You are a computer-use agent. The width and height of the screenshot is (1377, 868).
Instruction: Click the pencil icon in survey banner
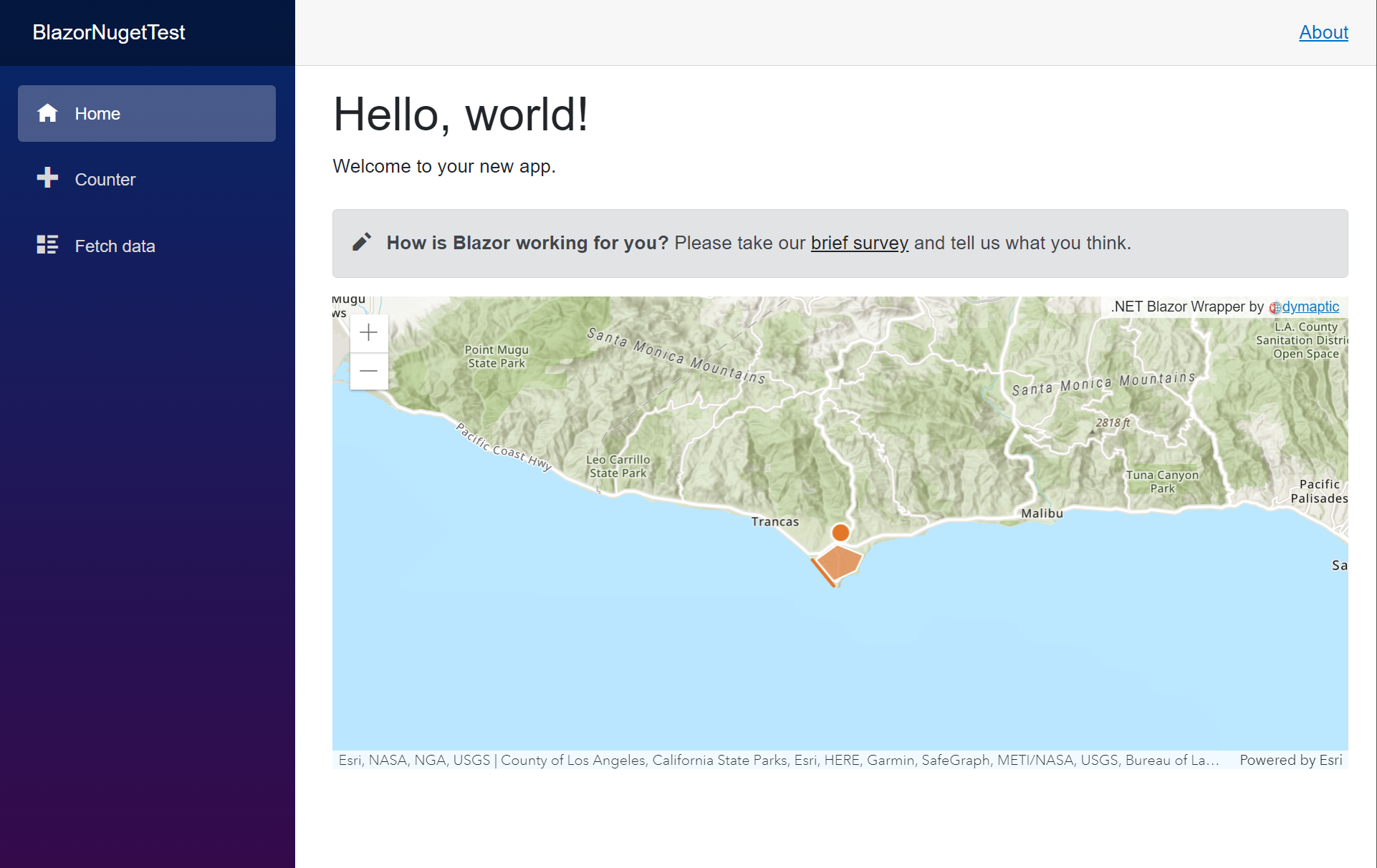362,242
